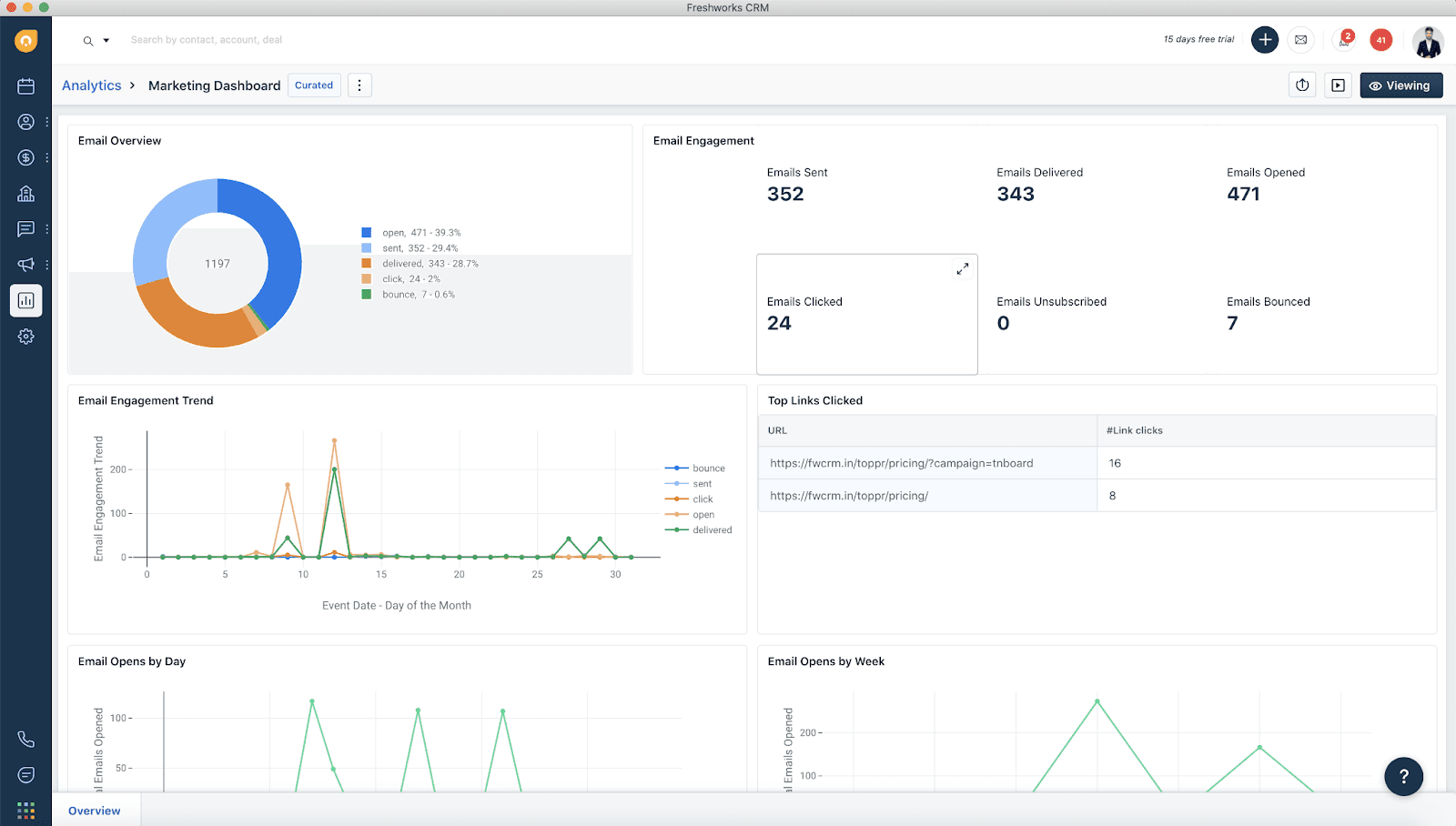This screenshot has width=1456, height=826.
Task: Open the search scope dropdown arrow
Action: (106, 40)
